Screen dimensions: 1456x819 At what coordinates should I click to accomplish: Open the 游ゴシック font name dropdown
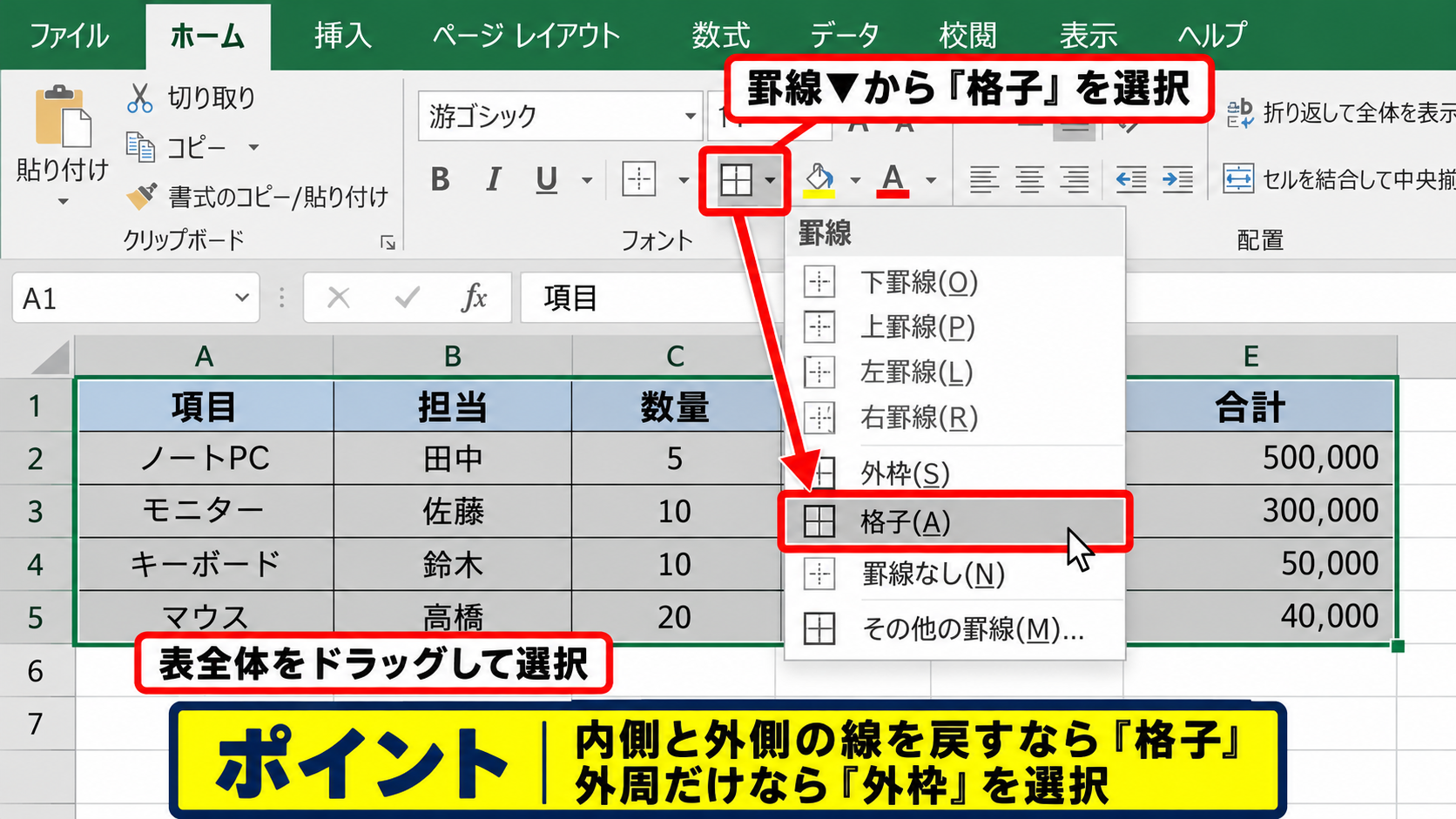click(x=690, y=116)
